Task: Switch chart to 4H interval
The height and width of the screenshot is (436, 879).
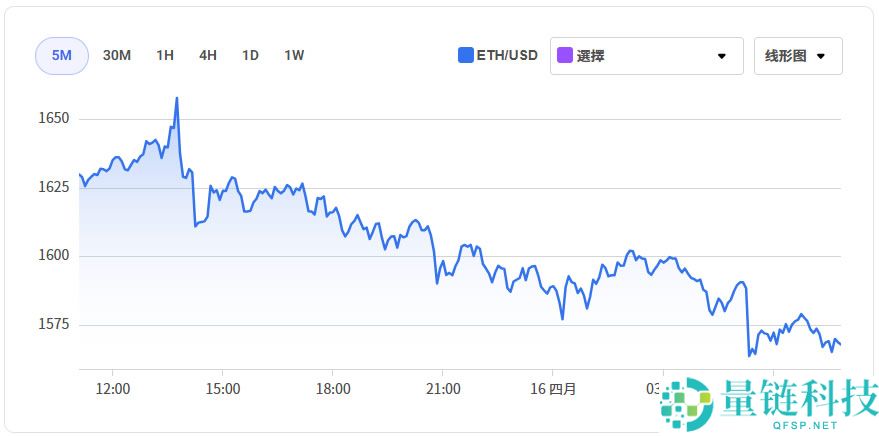Action: coord(208,55)
